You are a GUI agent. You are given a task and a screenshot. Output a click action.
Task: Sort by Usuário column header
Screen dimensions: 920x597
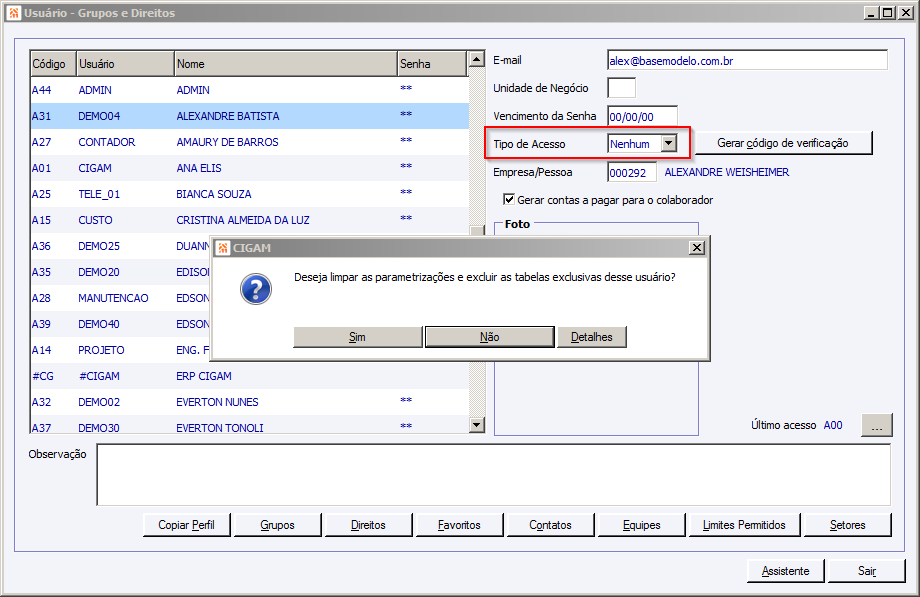126,63
